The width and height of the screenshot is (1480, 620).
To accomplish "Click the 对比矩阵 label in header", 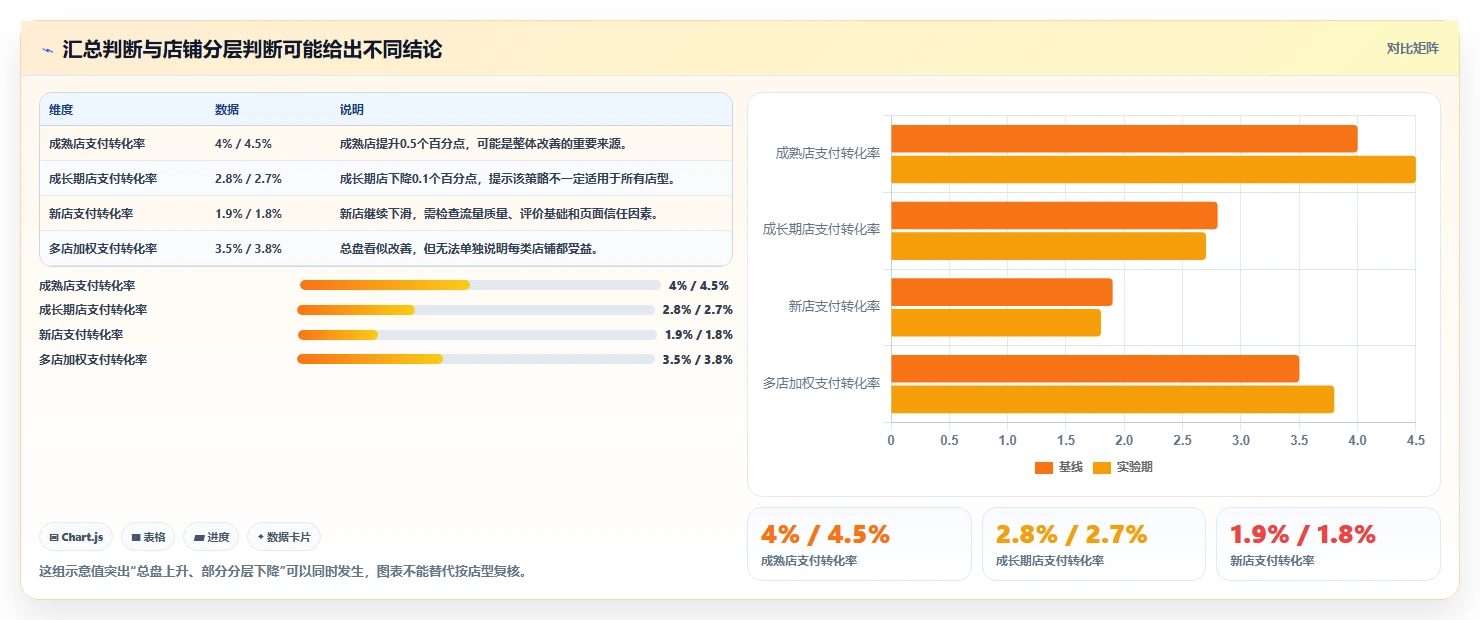I will point(1413,48).
